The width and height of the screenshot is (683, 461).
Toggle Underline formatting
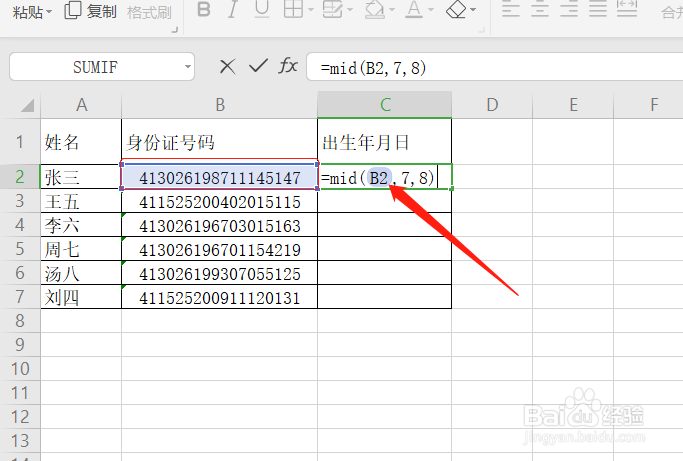[x=262, y=9]
